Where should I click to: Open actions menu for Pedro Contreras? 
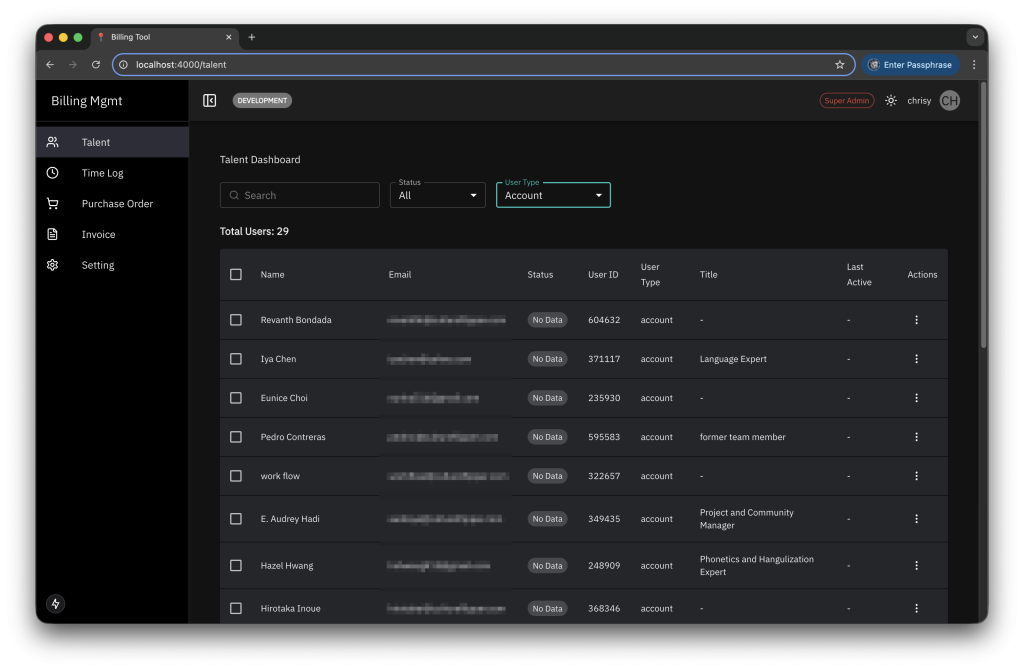coord(916,437)
